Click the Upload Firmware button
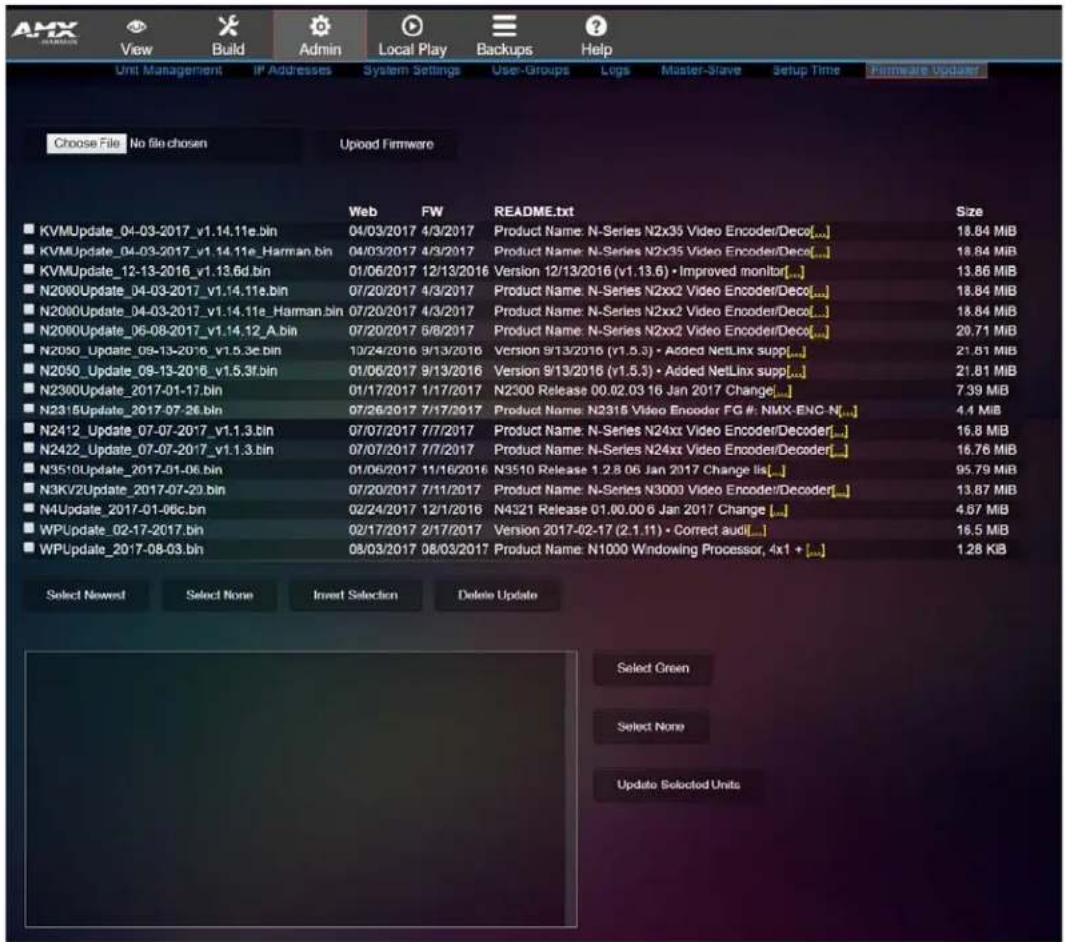The width and height of the screenshot is (1065, 942). pos(386,144)
